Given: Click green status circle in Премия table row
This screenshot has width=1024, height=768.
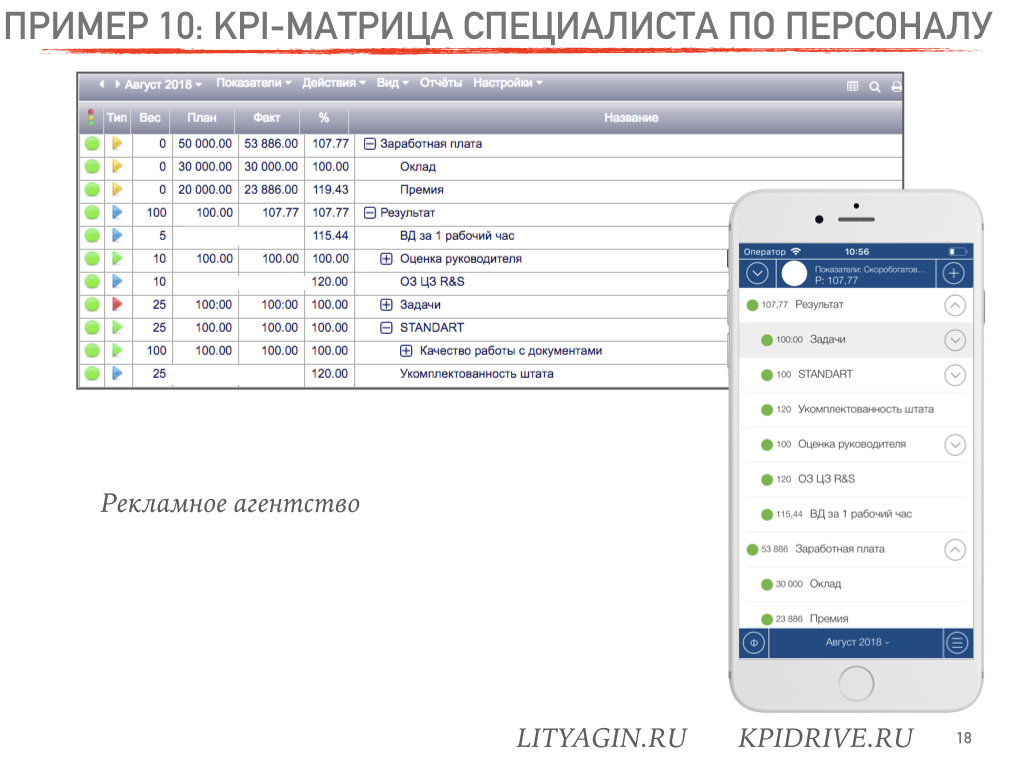Looking at the screenshot, I should (x=92, y=189).
